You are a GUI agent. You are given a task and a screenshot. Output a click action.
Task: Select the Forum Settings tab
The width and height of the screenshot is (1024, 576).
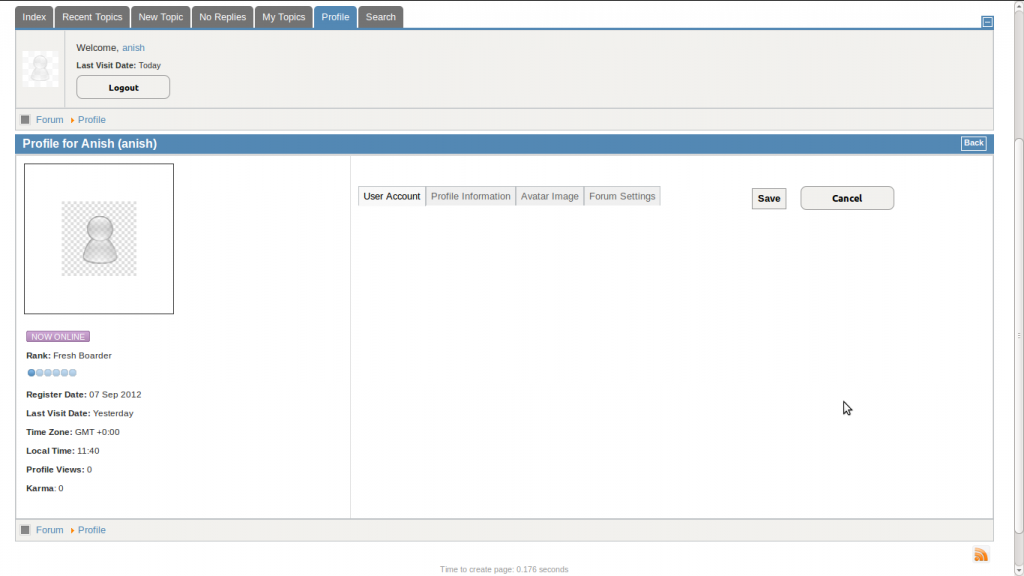coord(622,196)
